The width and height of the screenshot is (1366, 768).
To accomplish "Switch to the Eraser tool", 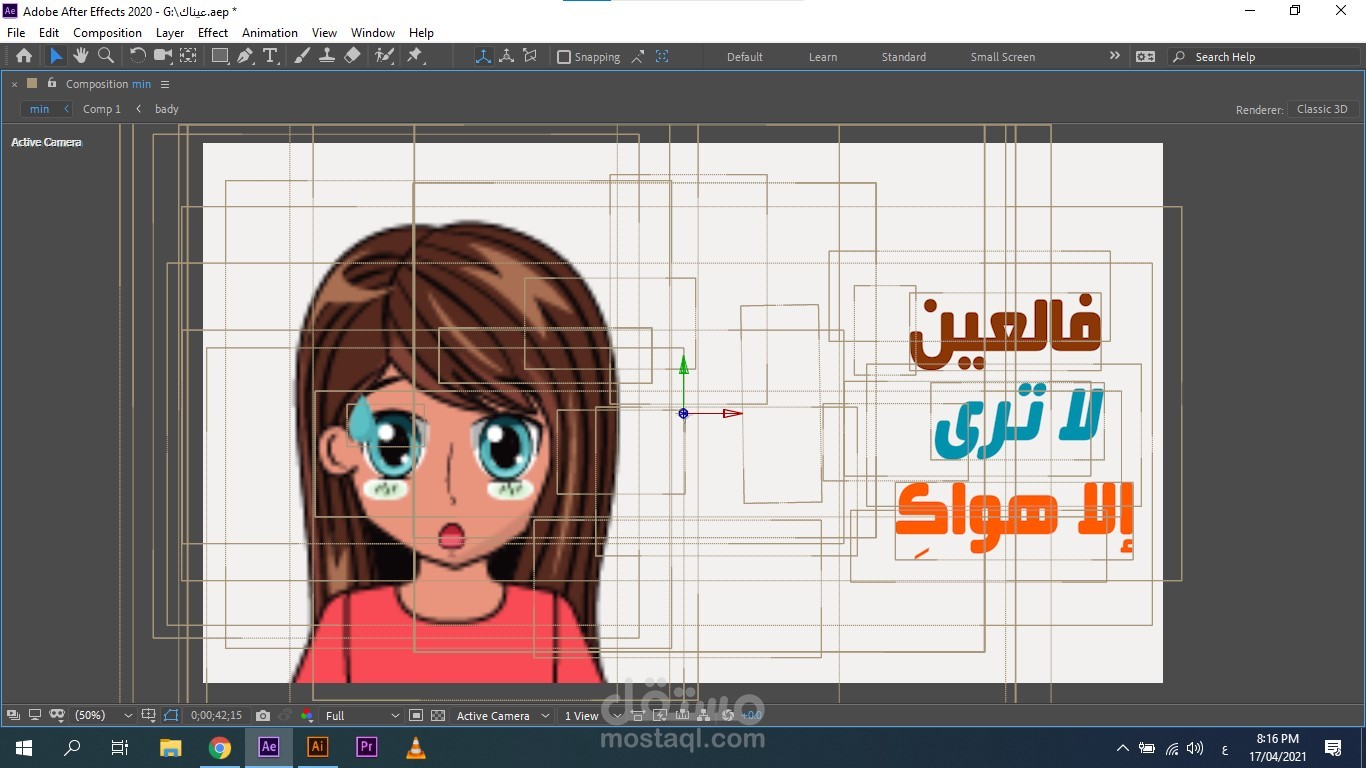I will (x=353, y=56).
